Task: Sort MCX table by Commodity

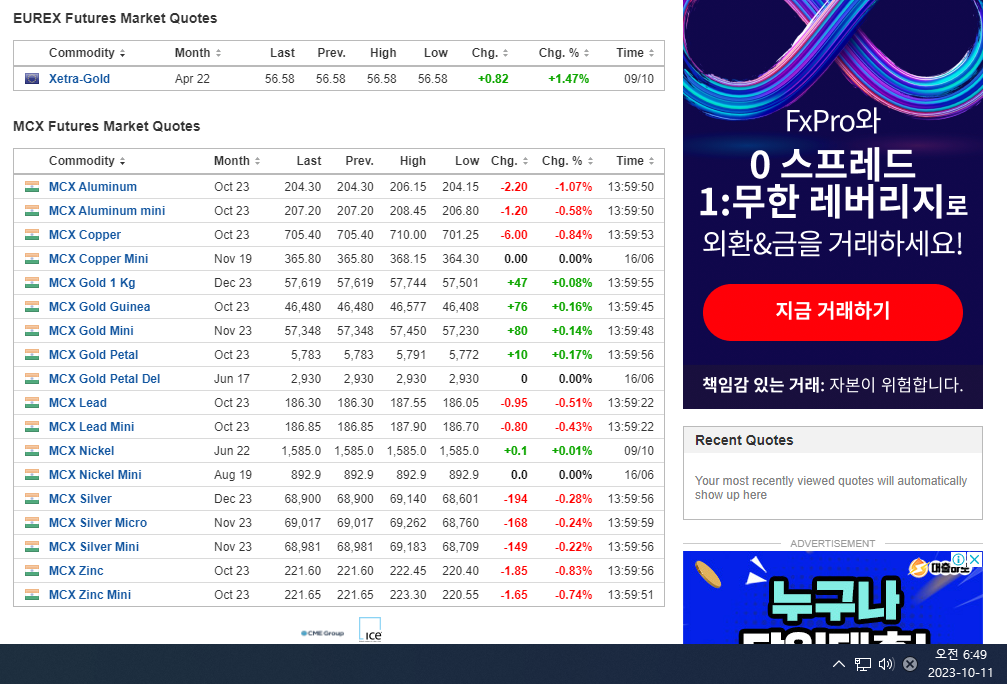Action: point(87,161)
